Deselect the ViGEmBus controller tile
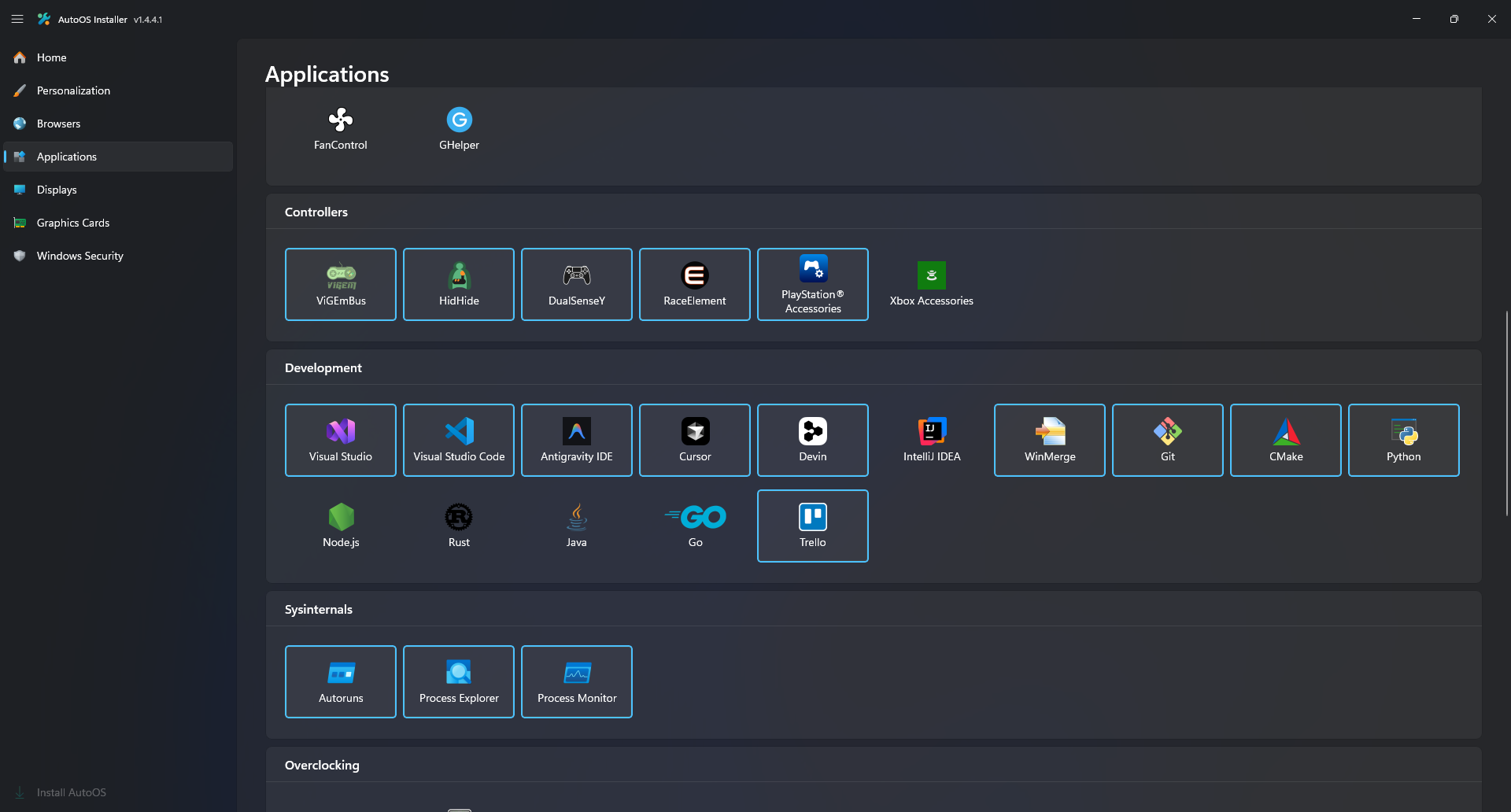Image resolution: width=1511 pixels, height=812 pixels. [341, 284]
